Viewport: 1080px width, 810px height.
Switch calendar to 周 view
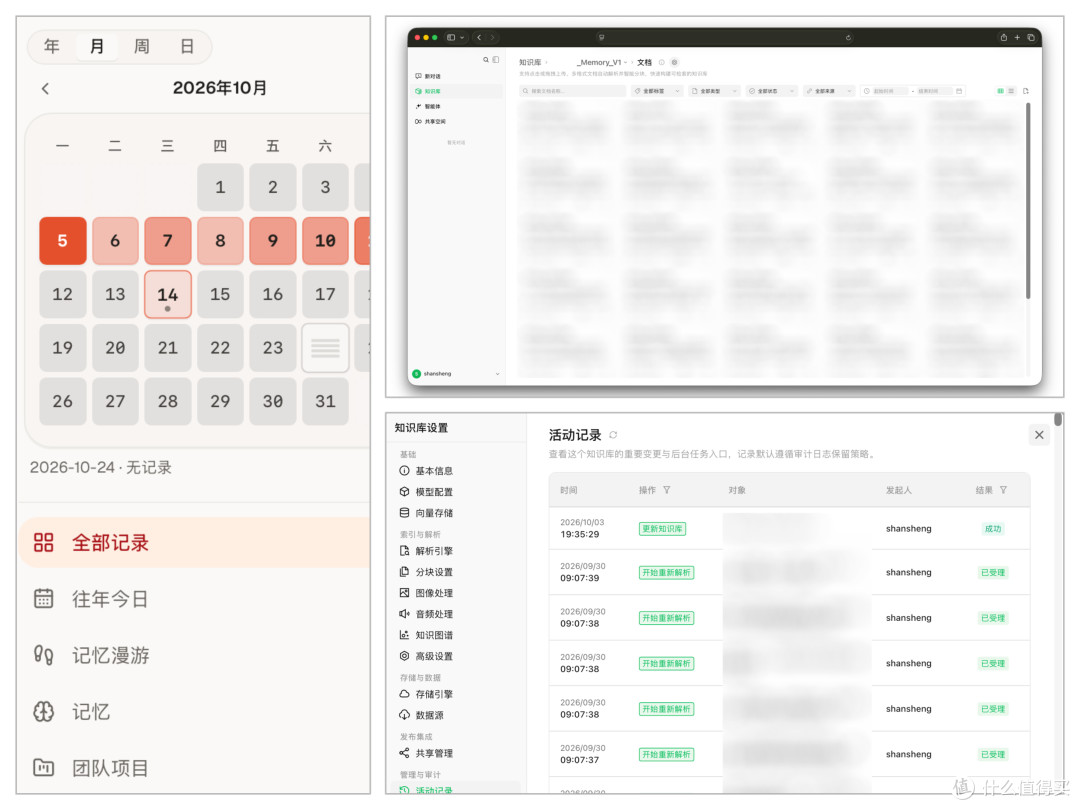(x=141, y=46)
